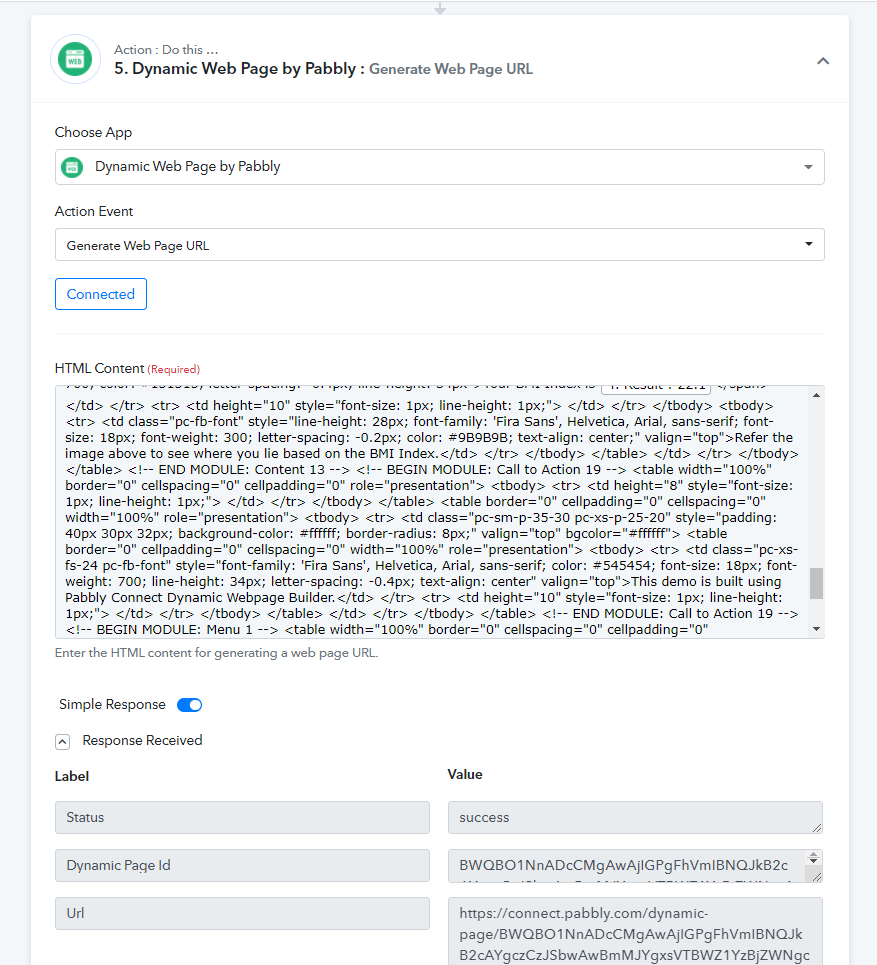Click the success value resize handle

[817, 828]
